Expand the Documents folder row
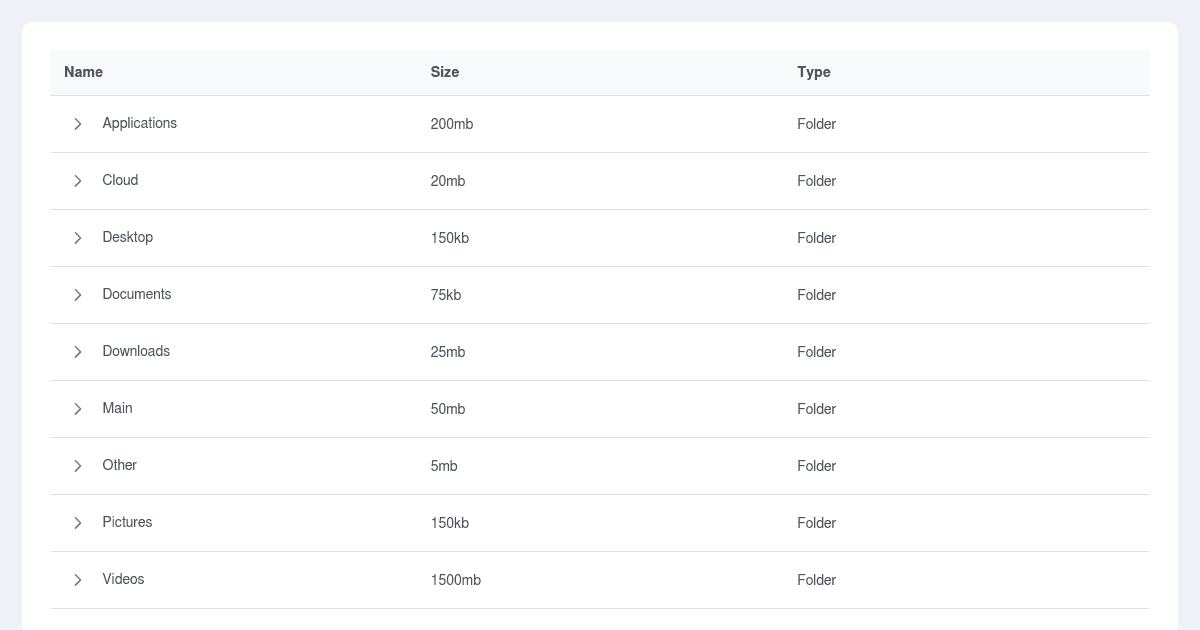1200x630 pixels. (78, 295)
